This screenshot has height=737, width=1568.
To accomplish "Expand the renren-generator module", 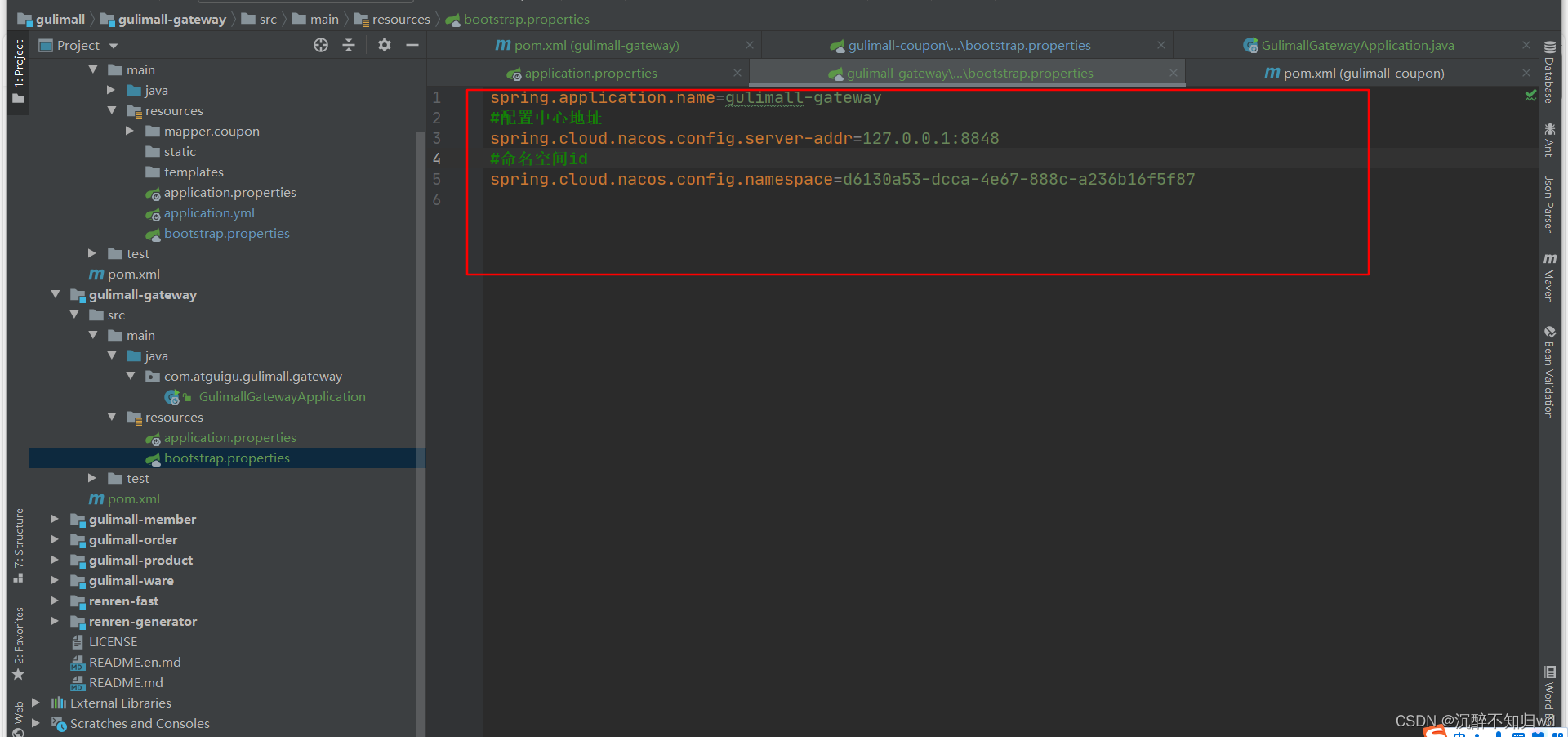I will [55, 621].
